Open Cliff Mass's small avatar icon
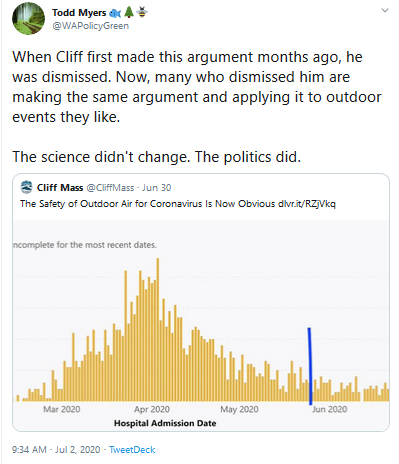 point(26,187)
